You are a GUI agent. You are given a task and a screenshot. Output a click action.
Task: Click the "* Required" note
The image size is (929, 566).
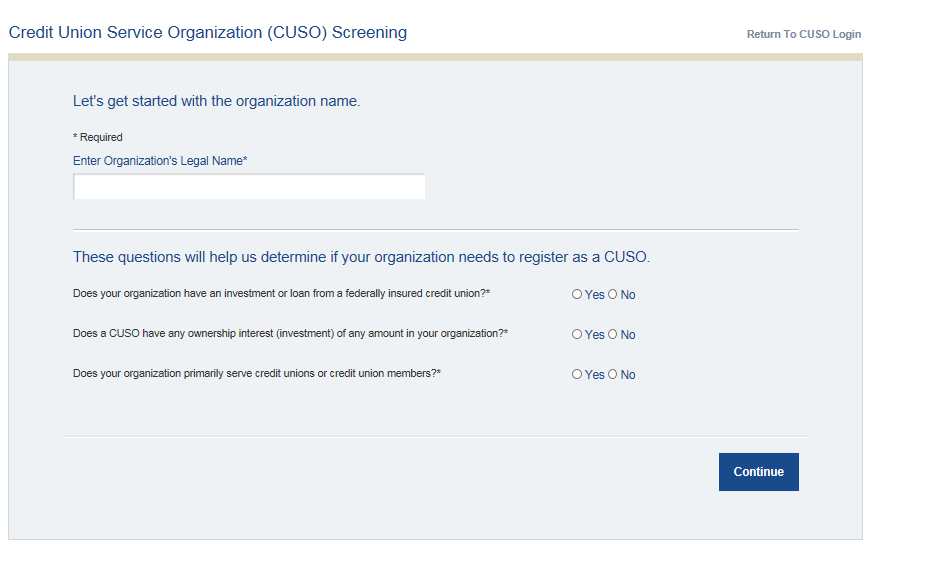pos(98,137)
